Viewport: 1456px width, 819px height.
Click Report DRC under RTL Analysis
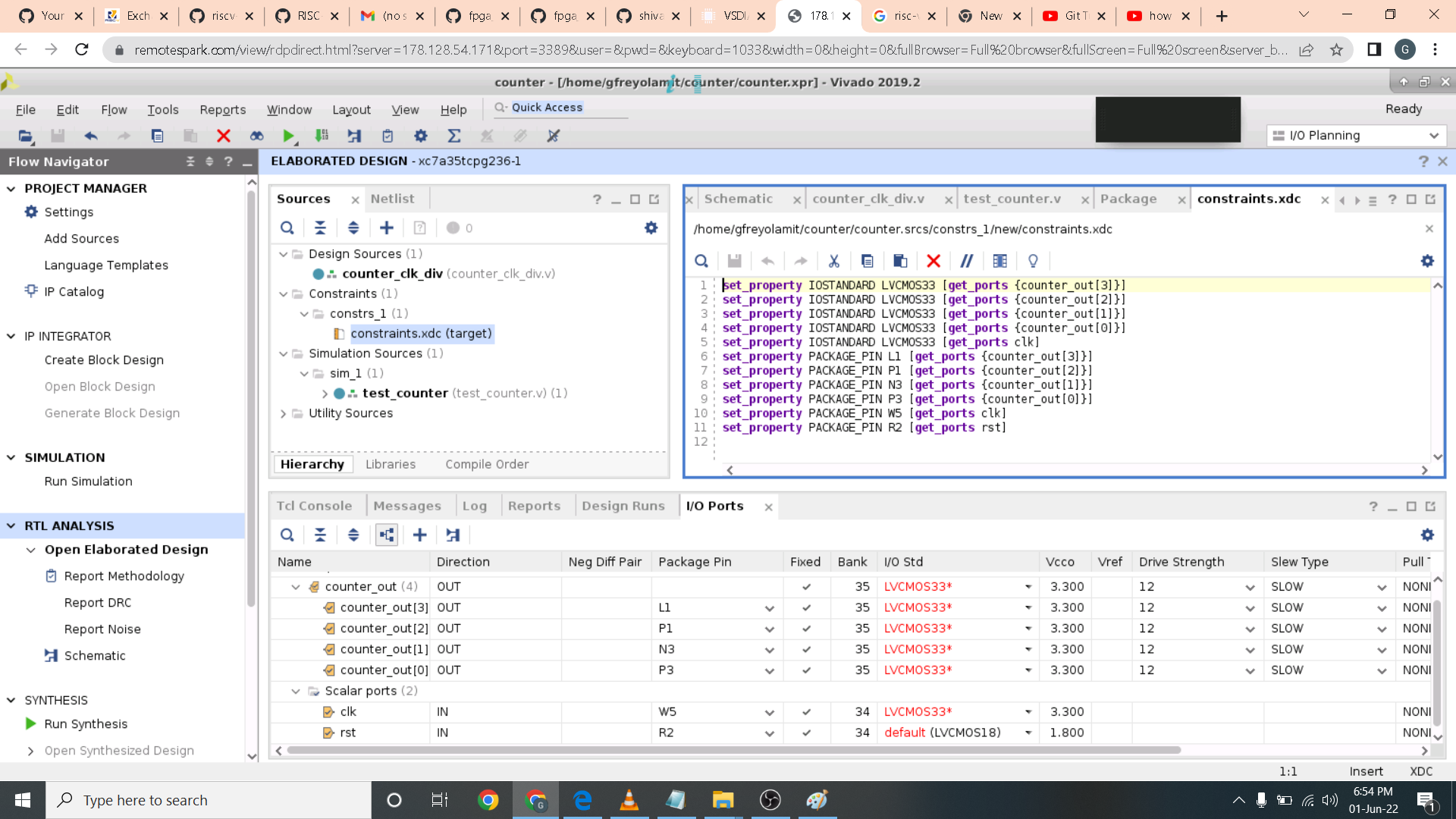coord(98,602)
